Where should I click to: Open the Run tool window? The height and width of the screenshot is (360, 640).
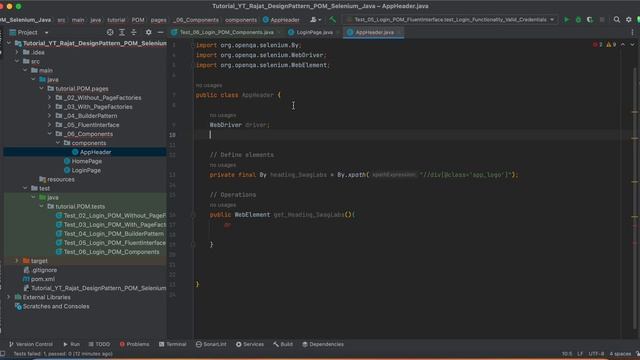pyautogui.click(x=71, y=344)
